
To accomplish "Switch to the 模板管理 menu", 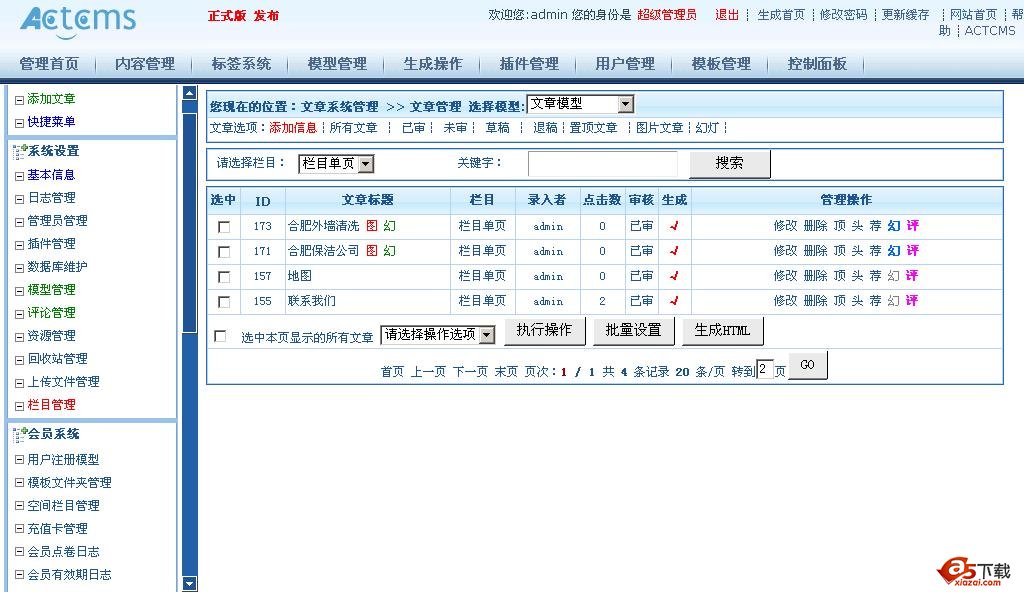I will pos(721,63).
